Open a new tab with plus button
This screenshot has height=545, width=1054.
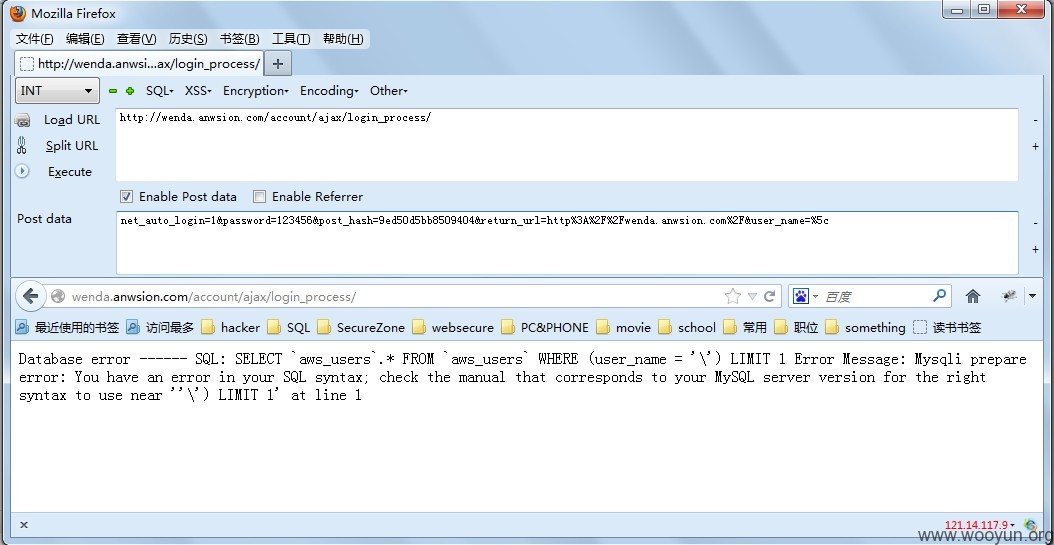pyautogui.click(x=278, y=64)
